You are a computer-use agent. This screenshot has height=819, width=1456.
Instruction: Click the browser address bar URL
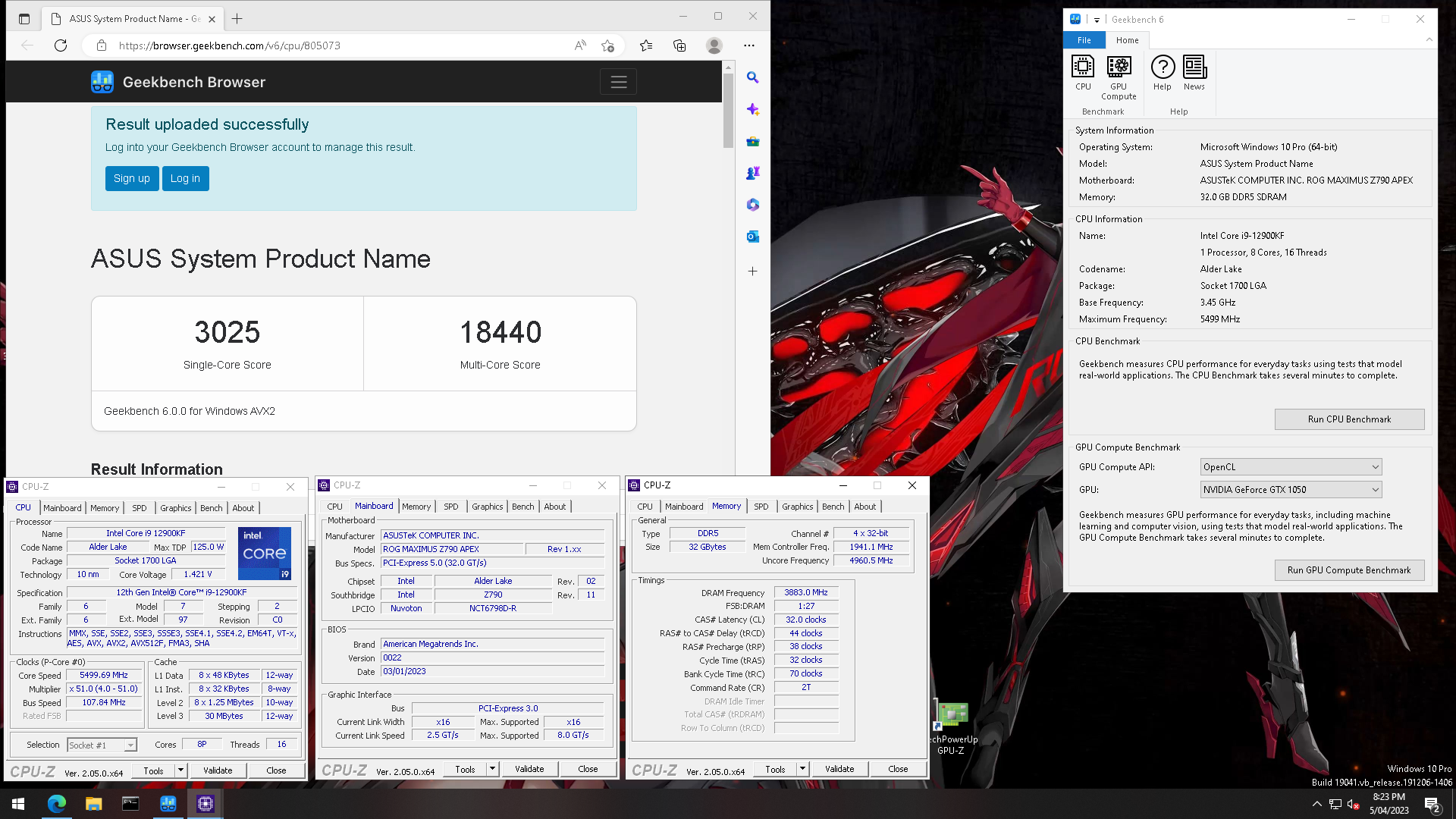point(230,45)
